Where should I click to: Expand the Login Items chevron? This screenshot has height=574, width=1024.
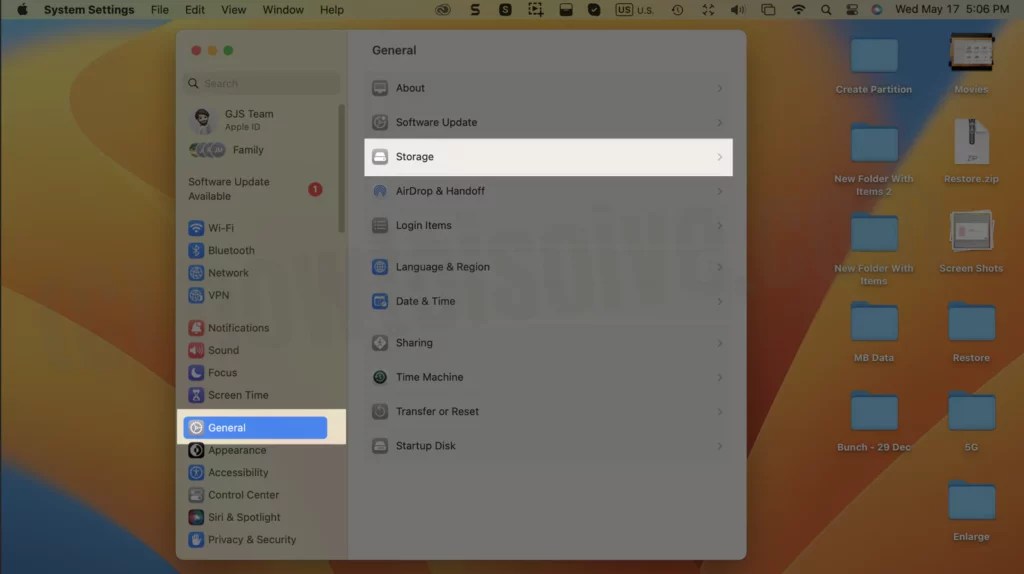(720, 225)
